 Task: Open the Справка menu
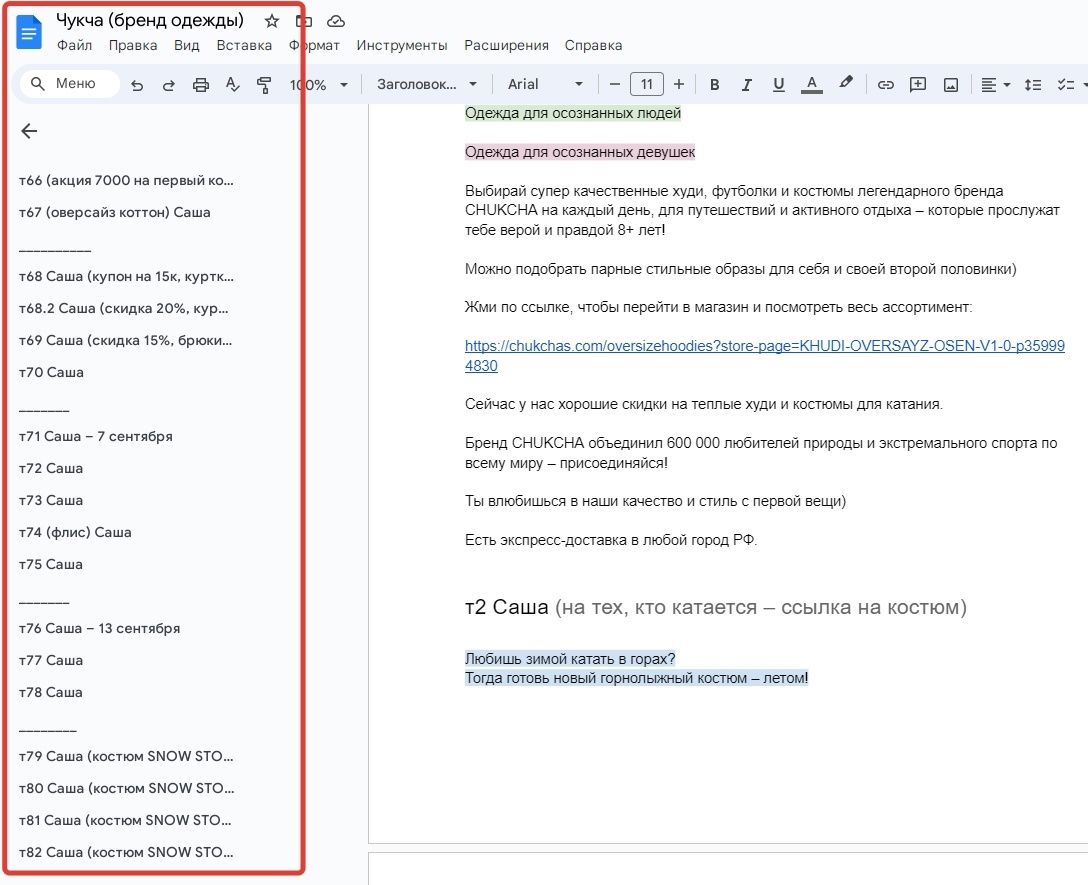pos(593,45)
